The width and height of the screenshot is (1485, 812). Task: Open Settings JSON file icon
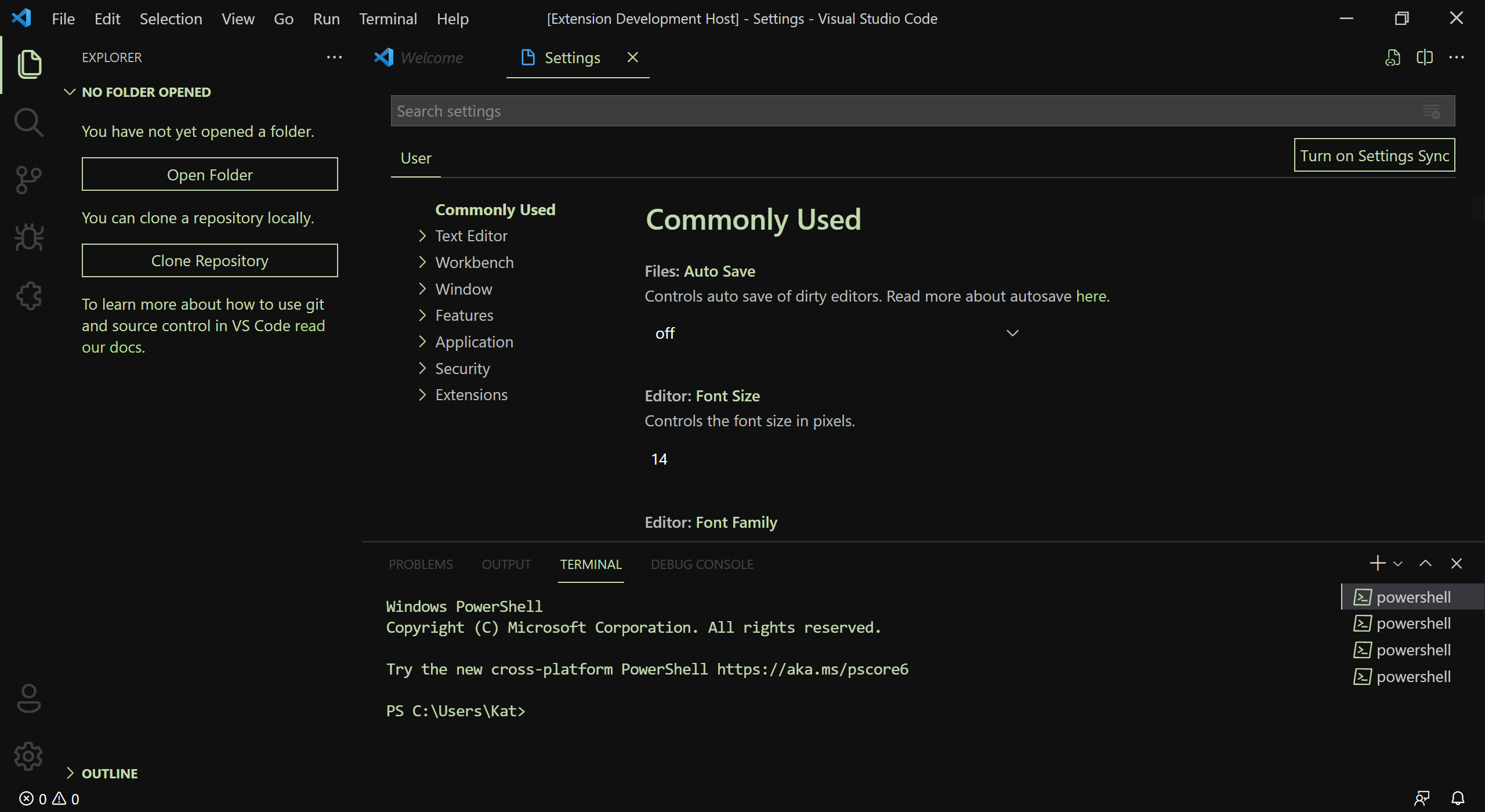1393,57
